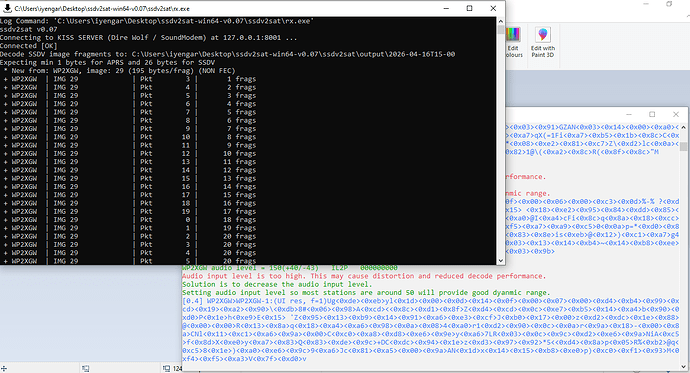Click the Dire Wolf window scrollbar thumb
This screenshot has height=373, width=690.
click(x=683, y=146)
